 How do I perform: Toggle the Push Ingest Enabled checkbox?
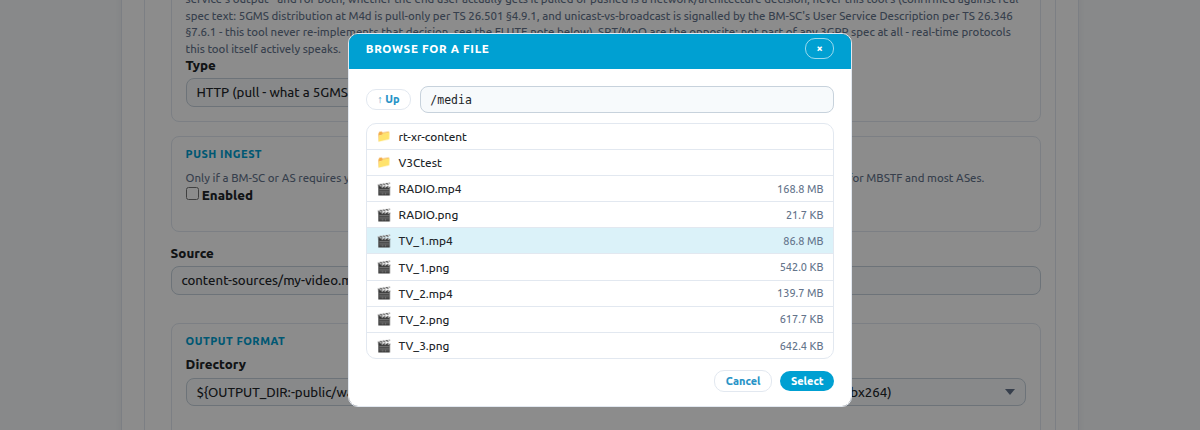(193, 195)
